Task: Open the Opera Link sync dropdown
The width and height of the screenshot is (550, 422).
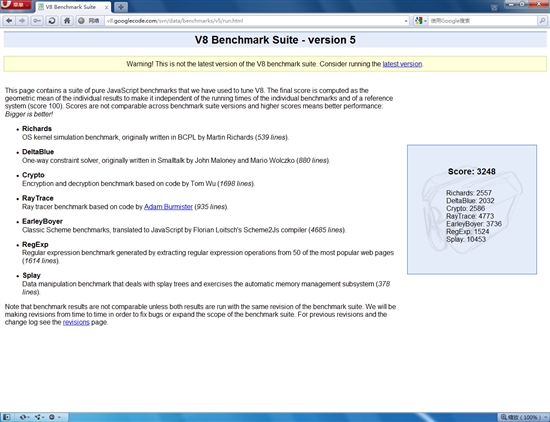Action: tap(24, 417)
